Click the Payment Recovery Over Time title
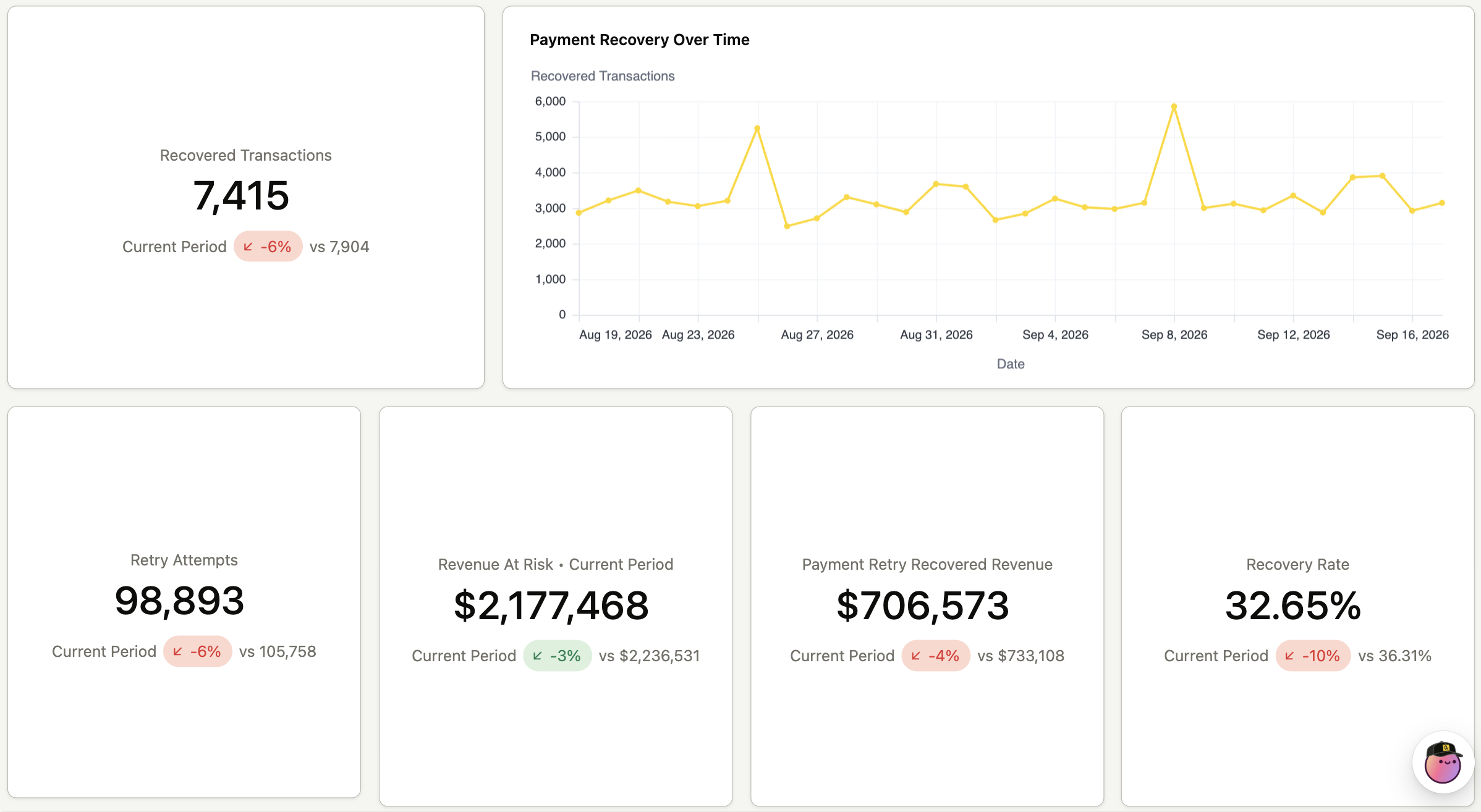 click(640, 40)
